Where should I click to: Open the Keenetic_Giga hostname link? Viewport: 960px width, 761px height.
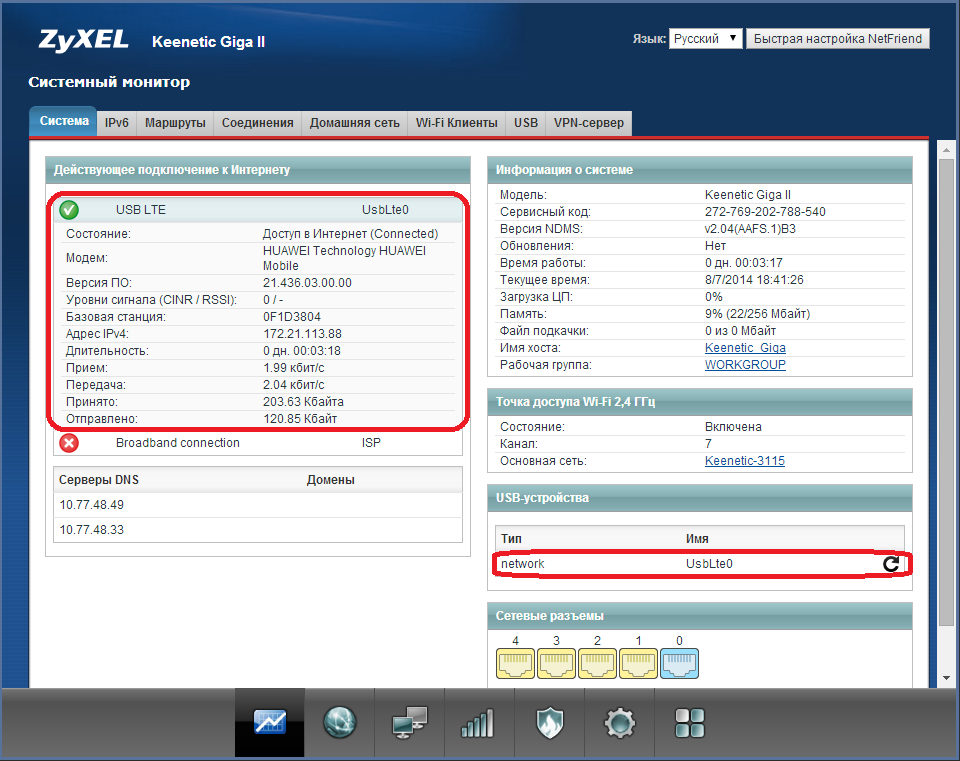pyautogui.click(x=745, y=348)
